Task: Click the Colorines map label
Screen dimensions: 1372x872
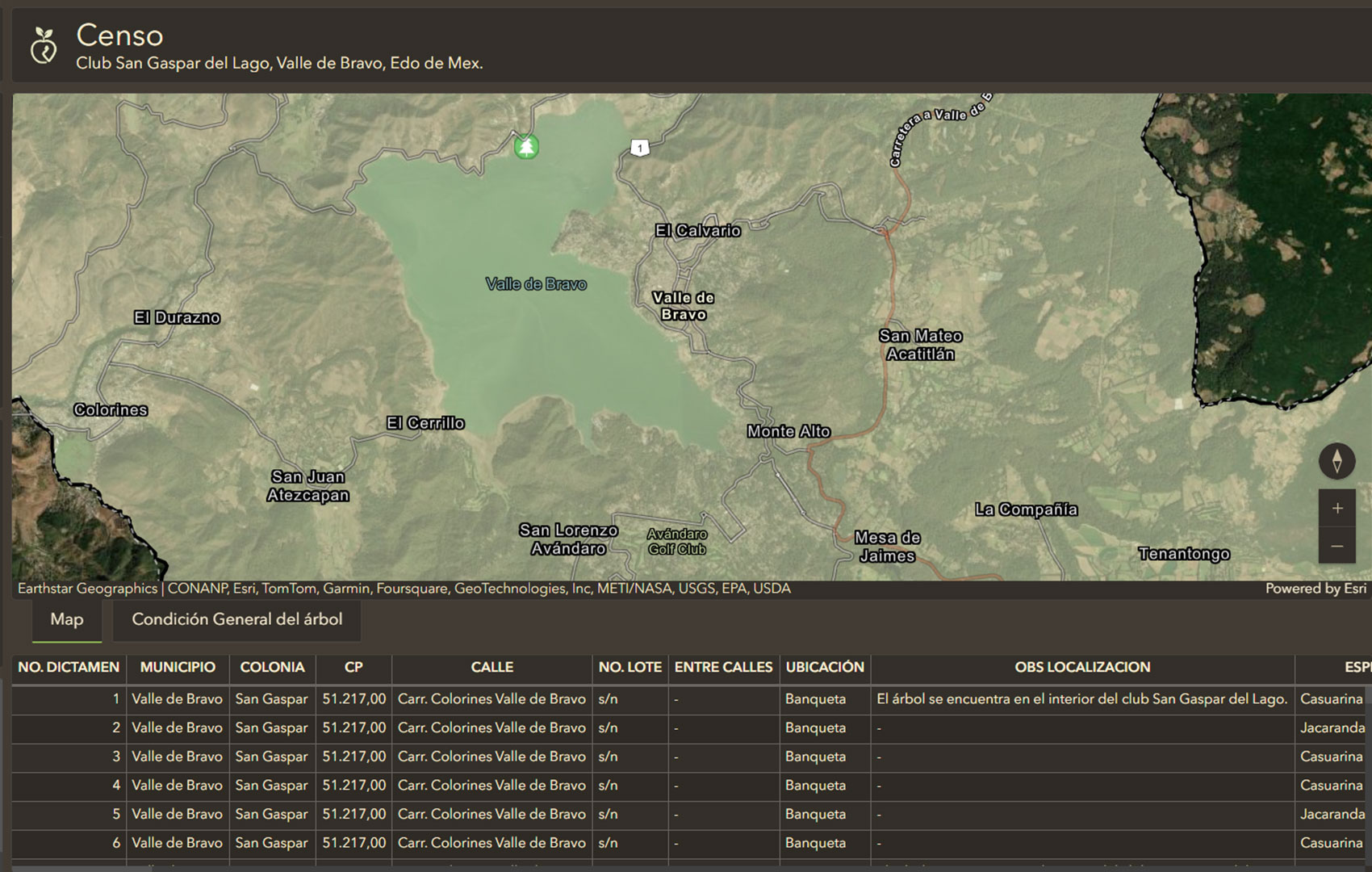Action: click(x=111, y=409)
